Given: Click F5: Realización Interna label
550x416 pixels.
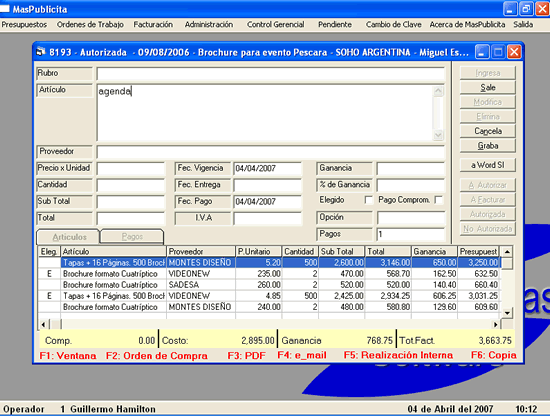Looking at the screenshot, I should tap(398, 355).
